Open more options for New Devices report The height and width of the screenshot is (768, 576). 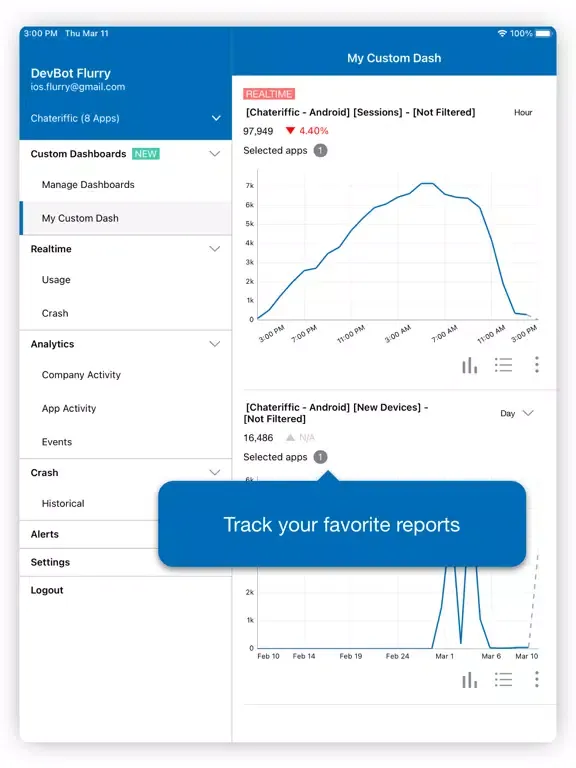[537, 679]
